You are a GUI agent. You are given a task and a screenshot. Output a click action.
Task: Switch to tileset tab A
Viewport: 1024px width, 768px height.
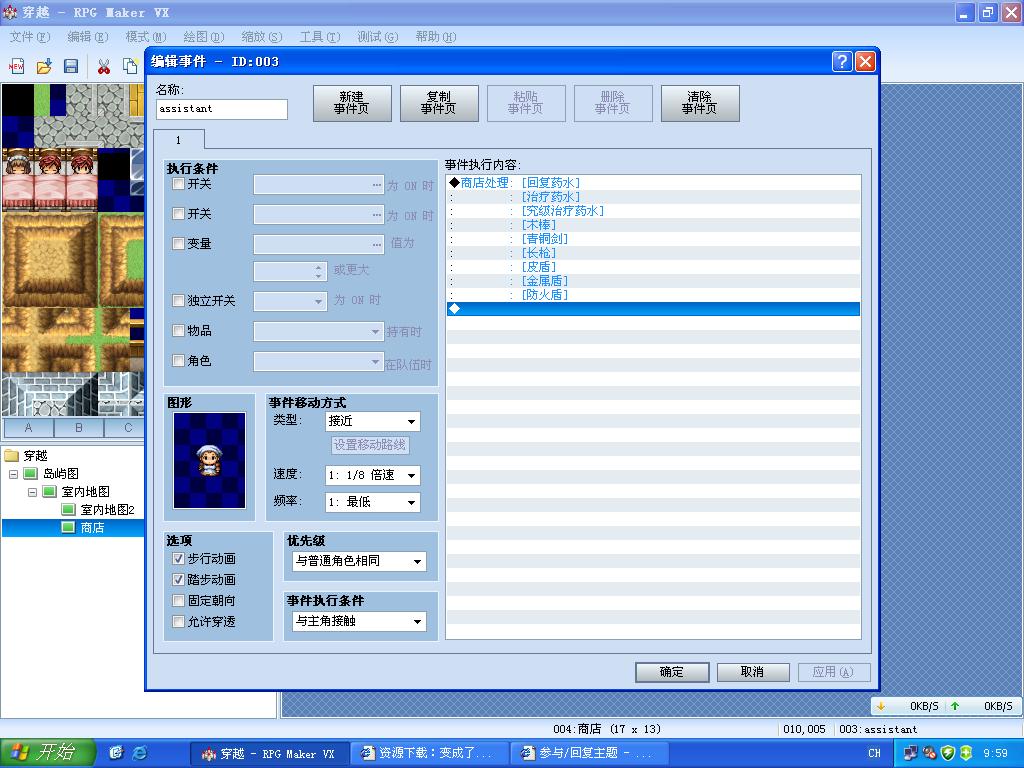[28, 428]
